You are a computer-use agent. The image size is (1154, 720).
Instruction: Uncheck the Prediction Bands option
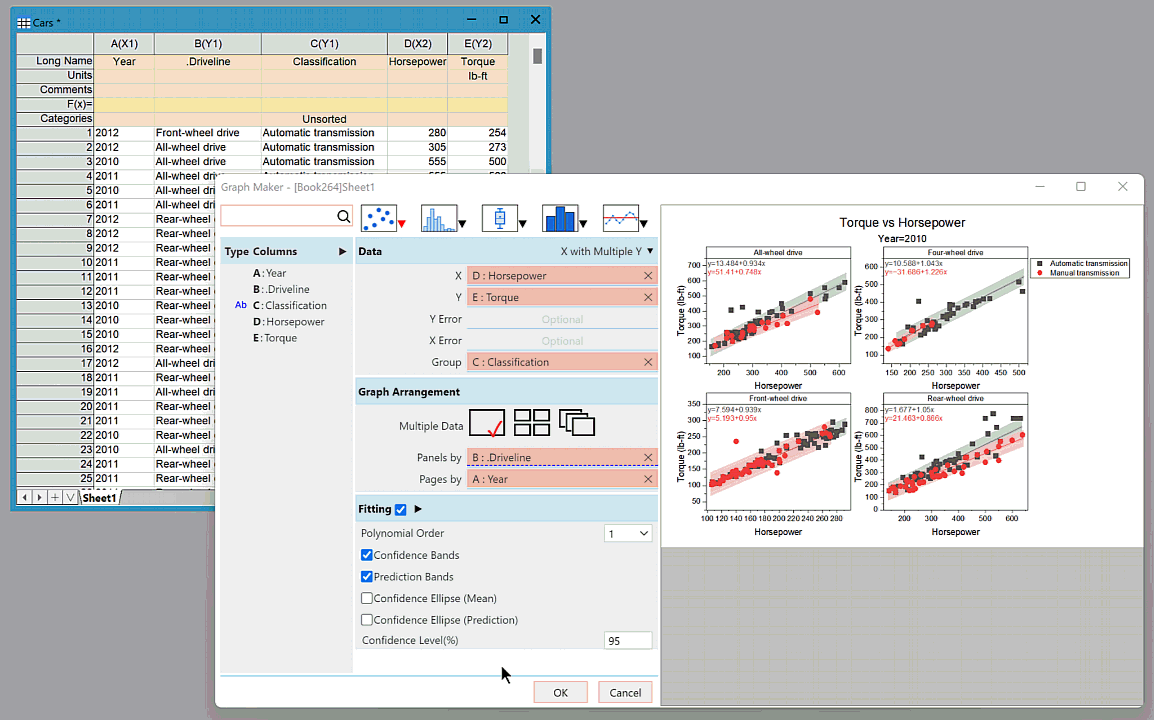[x=367, y=577]
